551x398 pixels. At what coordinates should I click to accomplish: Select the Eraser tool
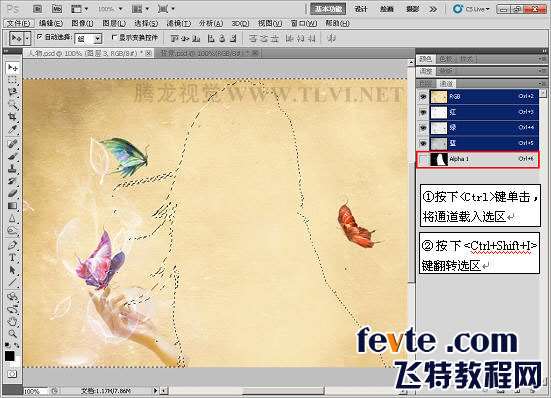pos(13,193)
